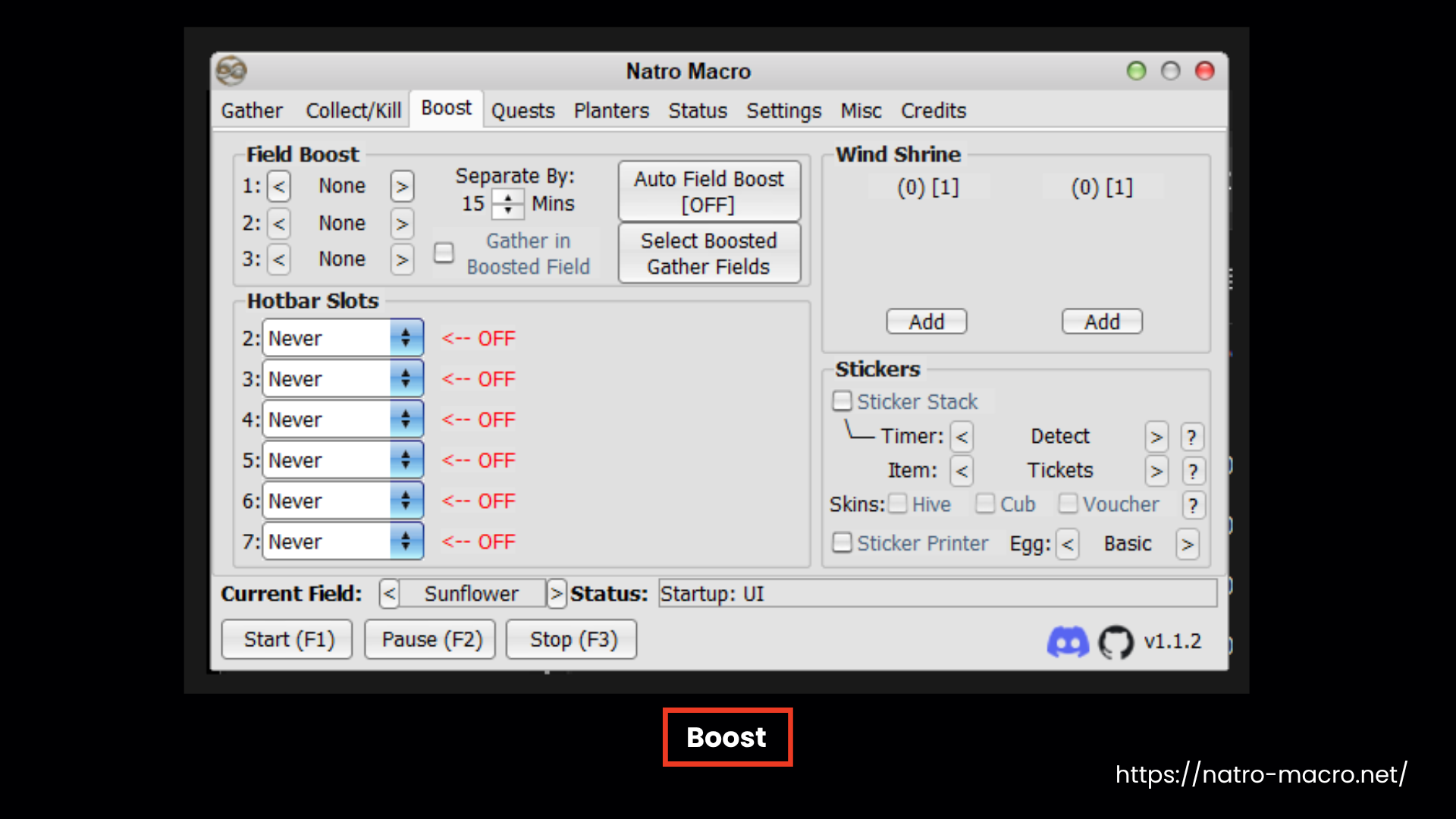Check the Hive skin option
The image size is (1456, 819).
point(898,504)
